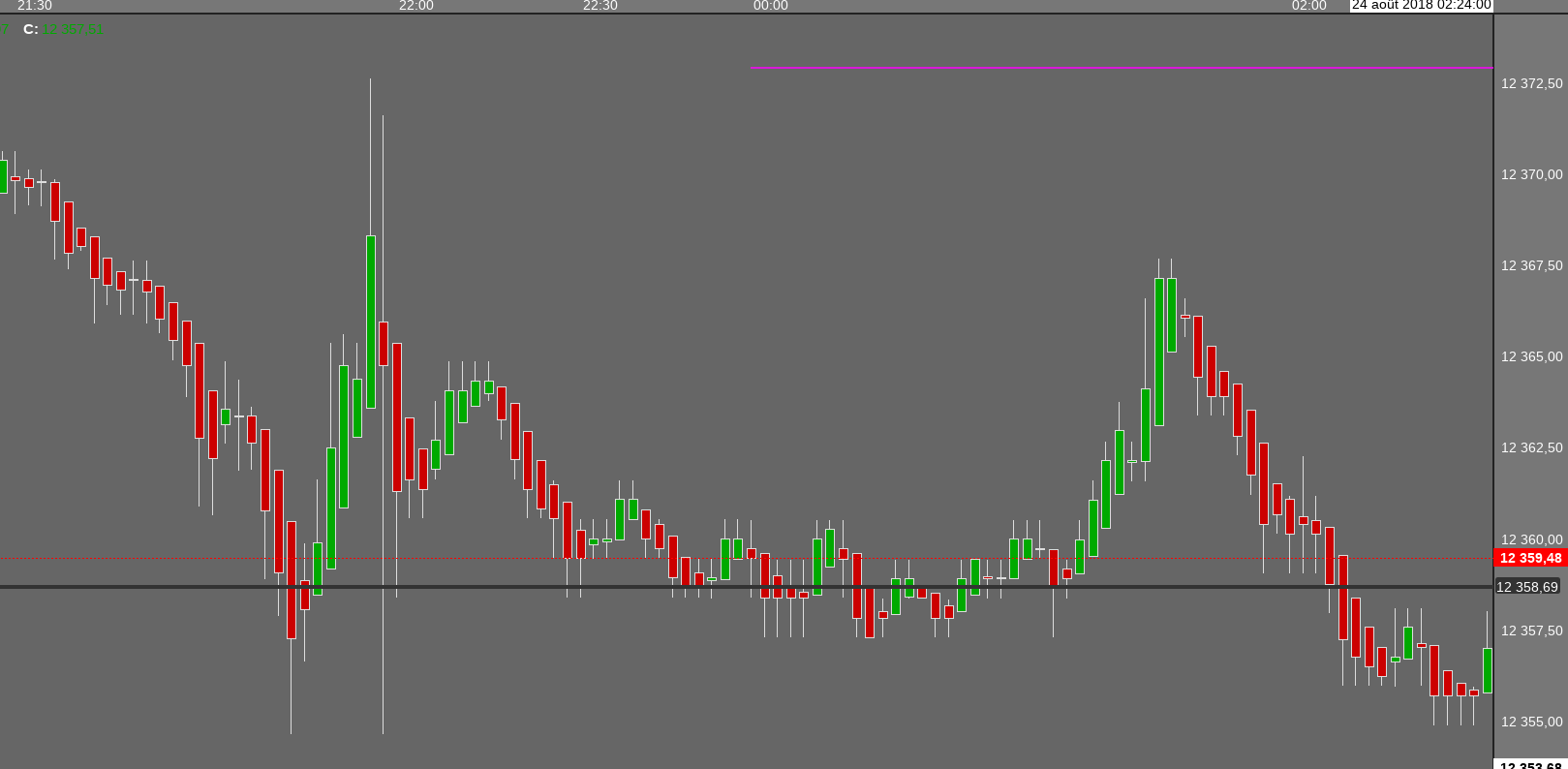Click the 12 365,00 price axis label
The image size is (1568, 769).
pyautogui.click(x=1531, y=356)
